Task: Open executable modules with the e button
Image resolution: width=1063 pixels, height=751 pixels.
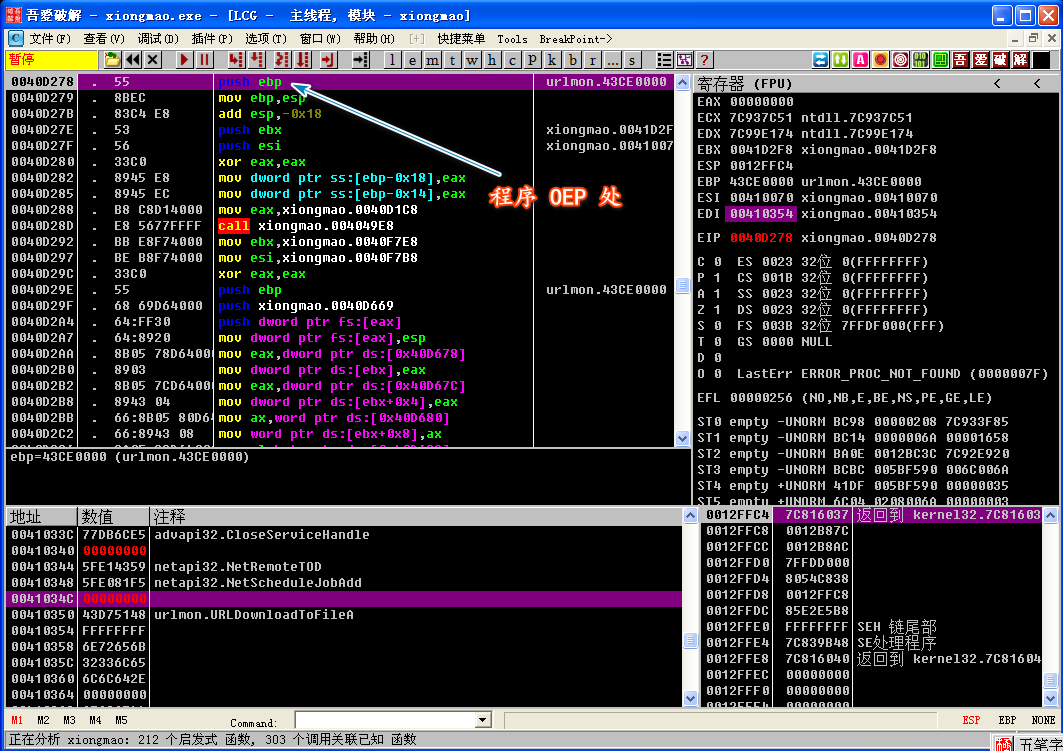Action: click(412, 60)
